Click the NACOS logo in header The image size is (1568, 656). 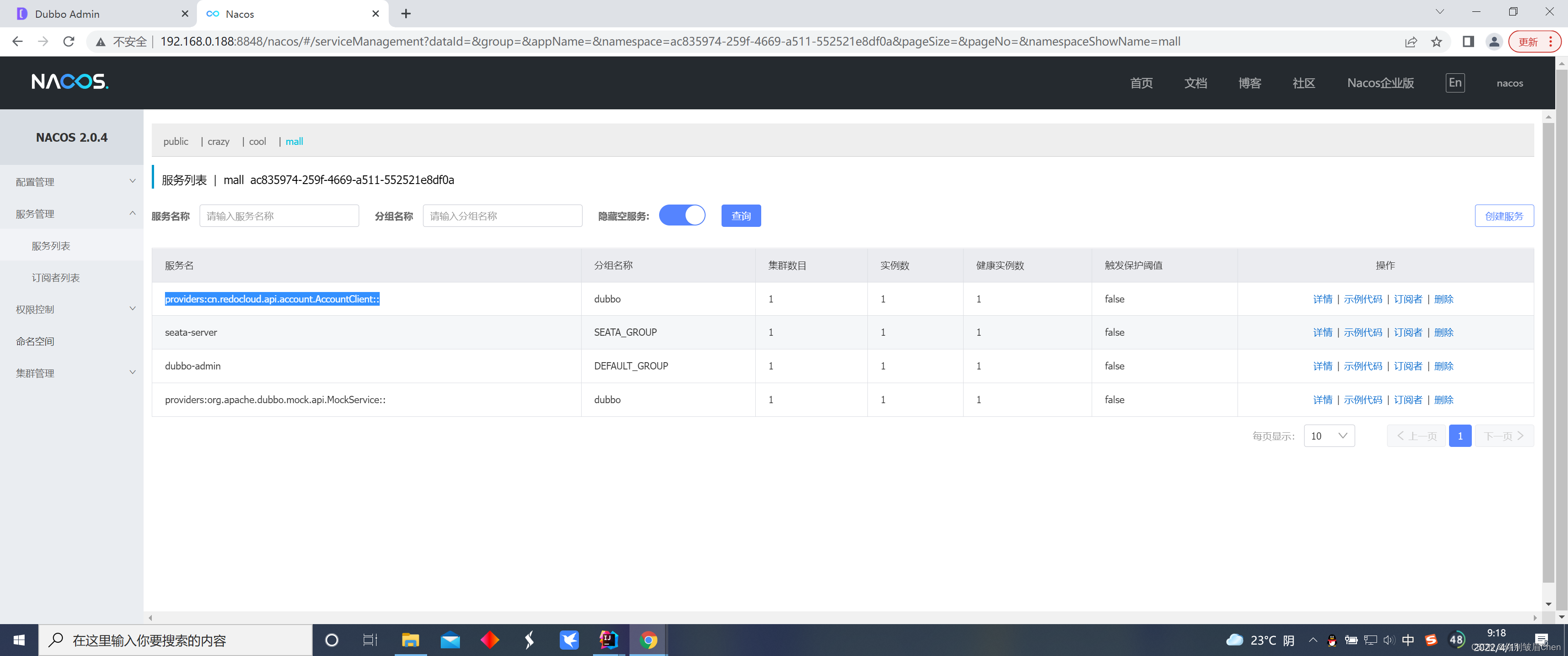pyautogui.click(x=69, y=82)
